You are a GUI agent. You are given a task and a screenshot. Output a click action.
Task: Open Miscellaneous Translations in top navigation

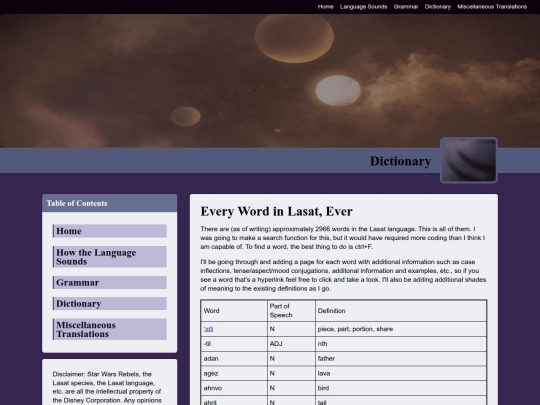(492, 7)
